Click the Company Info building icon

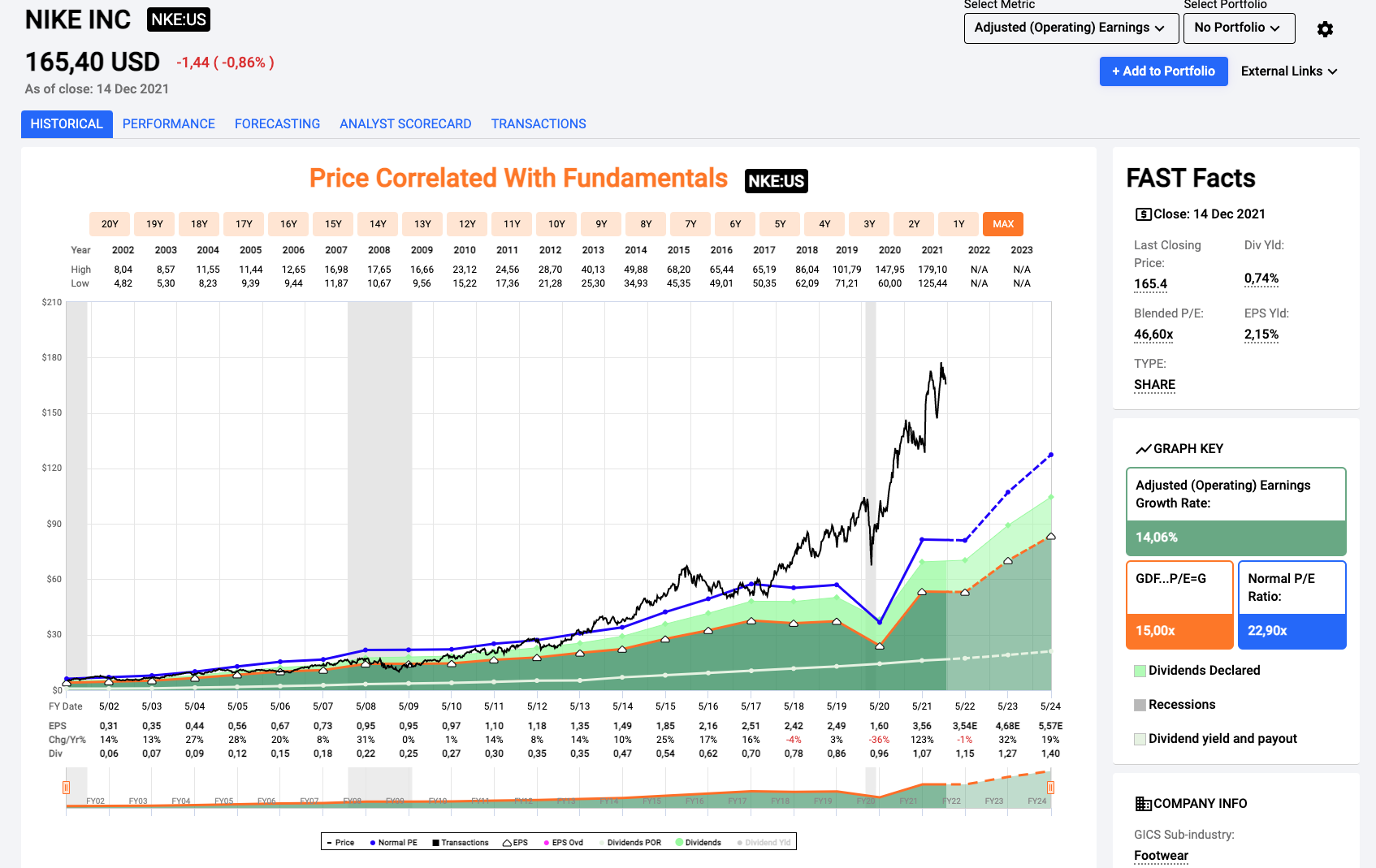pos(1143,804)
